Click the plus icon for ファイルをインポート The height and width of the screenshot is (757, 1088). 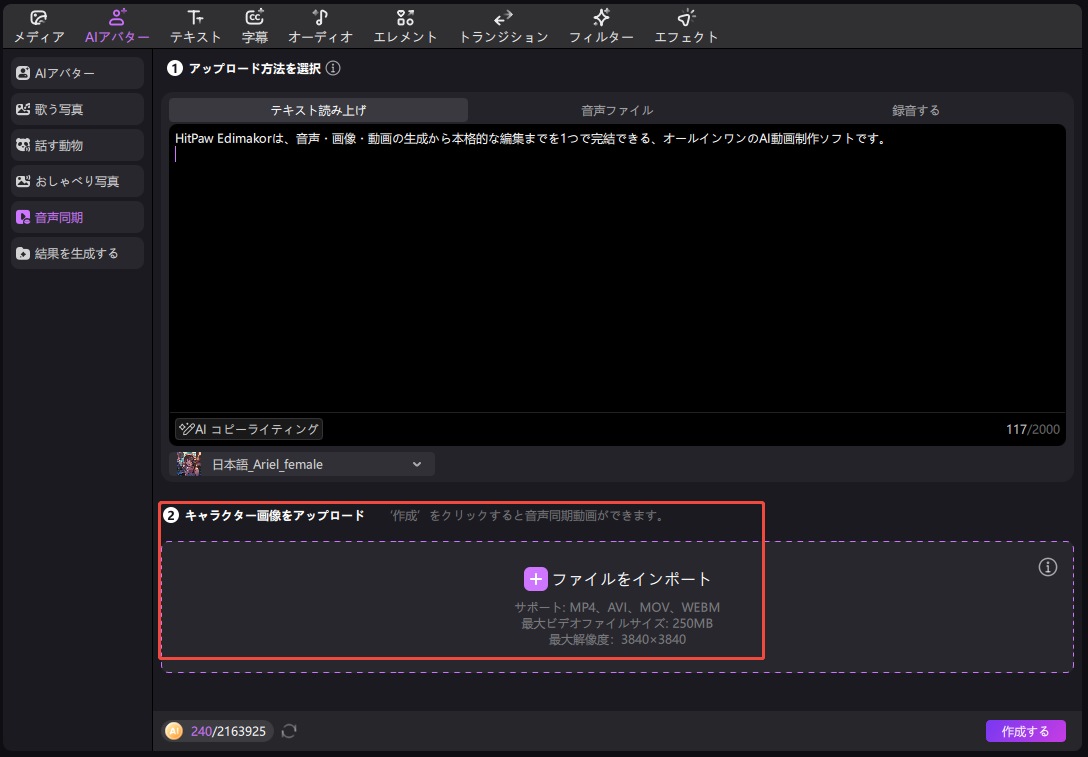[x=536, y=579]
